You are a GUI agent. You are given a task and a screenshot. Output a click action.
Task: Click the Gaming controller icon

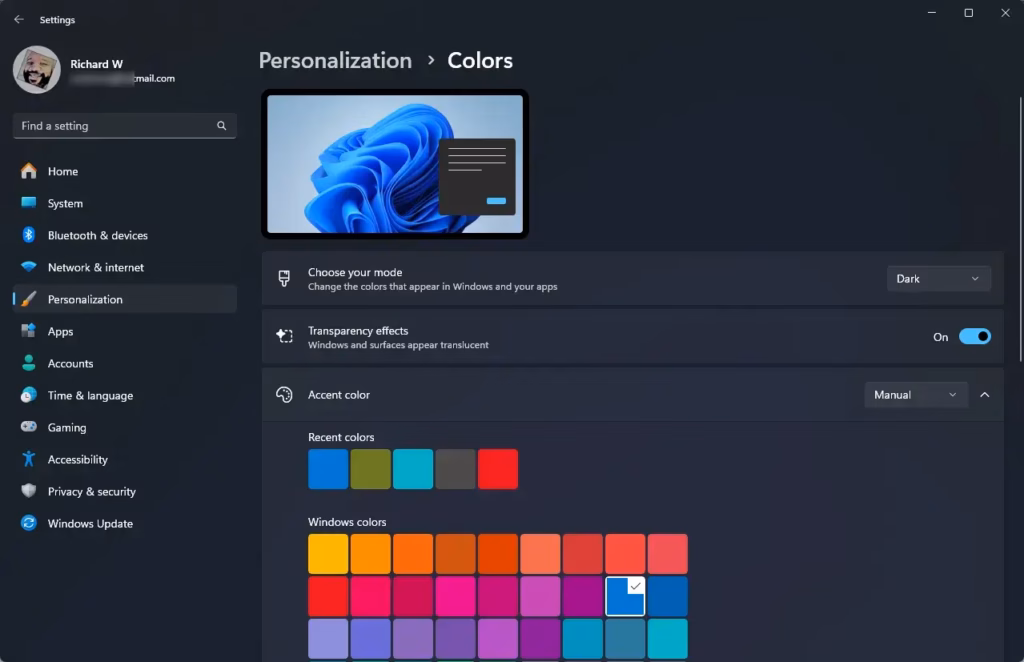[29, 427]
